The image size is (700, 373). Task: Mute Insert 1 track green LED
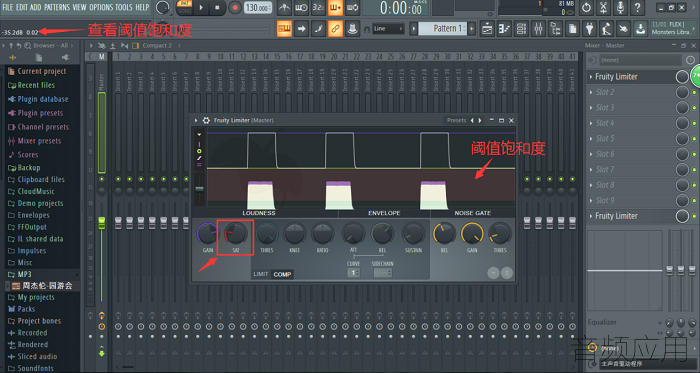click(x=118, y=179)
